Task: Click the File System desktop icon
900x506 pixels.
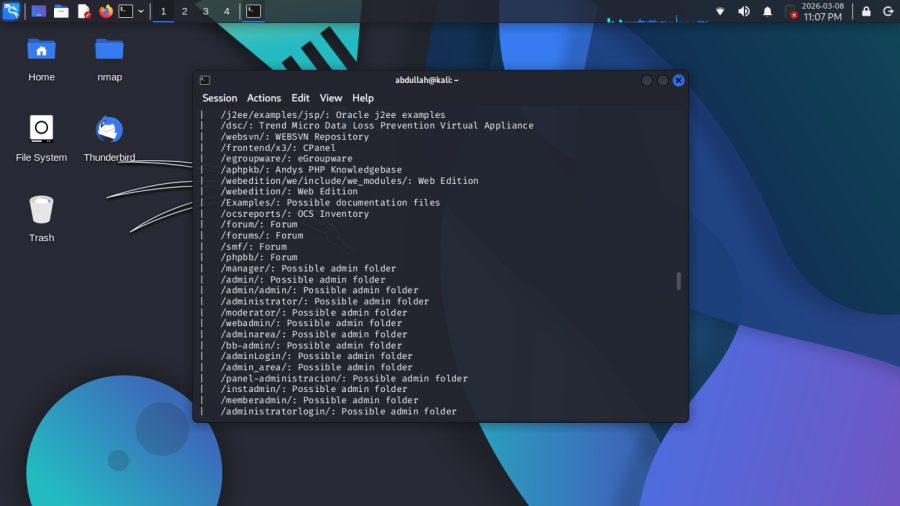Action: tap(41, 130)
